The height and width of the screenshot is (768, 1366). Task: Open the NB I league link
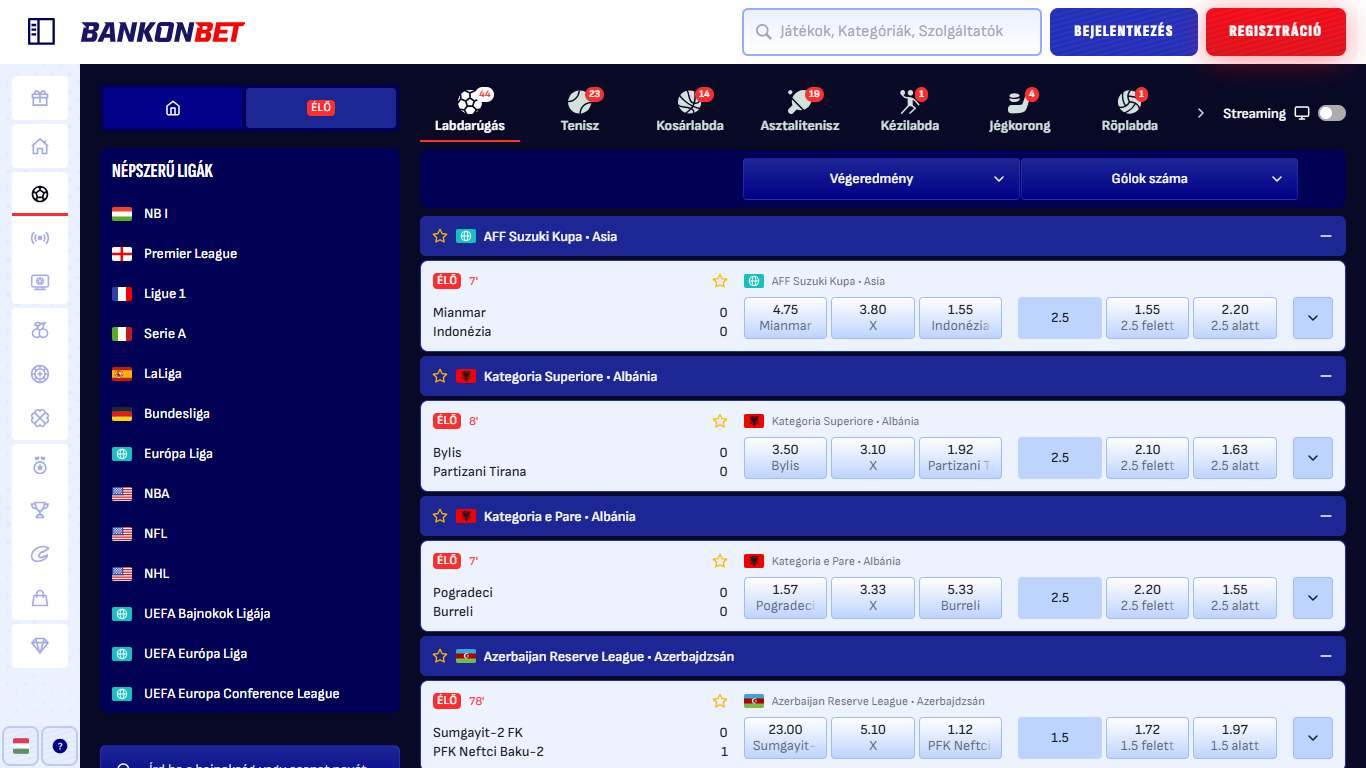(x=156, y=213)
